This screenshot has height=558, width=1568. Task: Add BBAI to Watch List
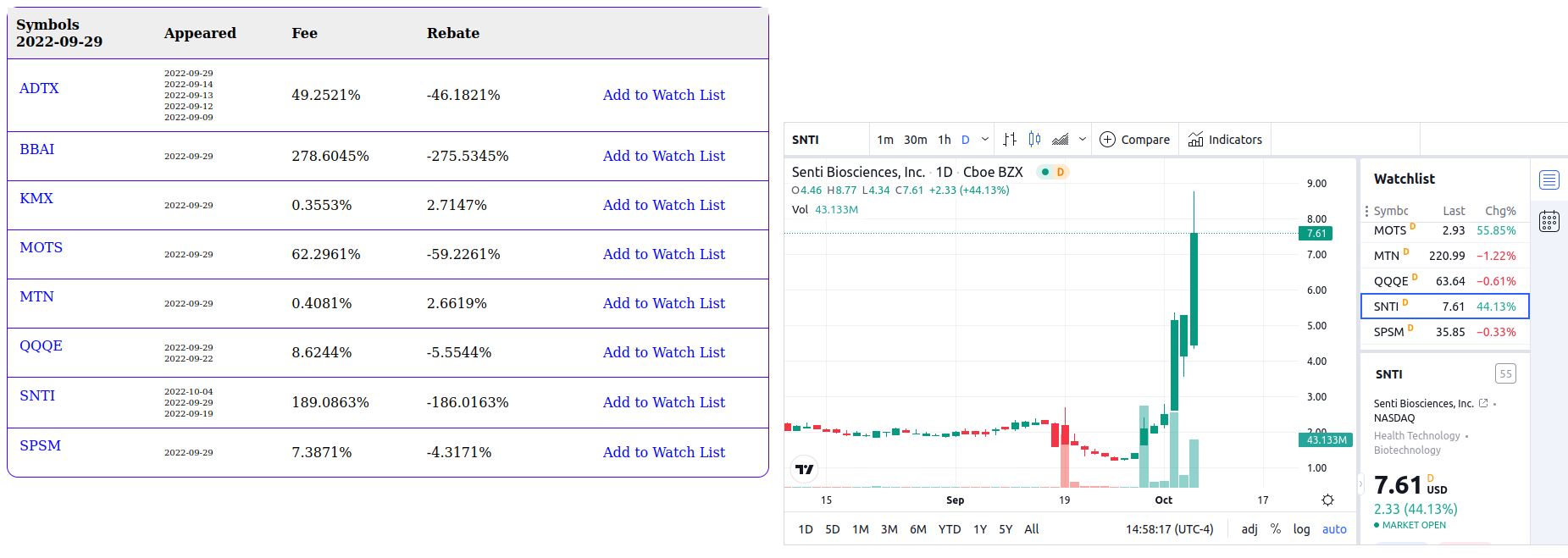[x=664, y=156]
